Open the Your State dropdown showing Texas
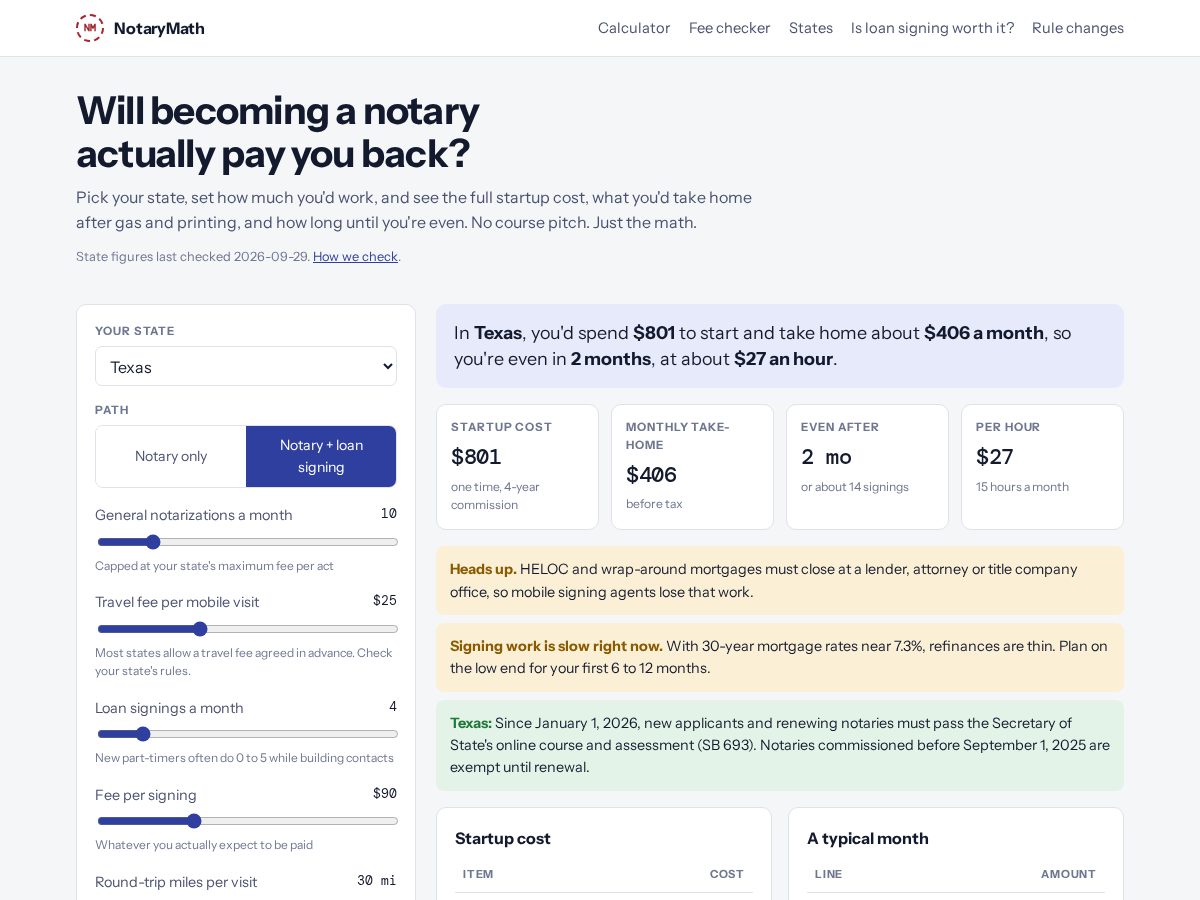This screenshot has height=900, width=1200. pos(246,366)
